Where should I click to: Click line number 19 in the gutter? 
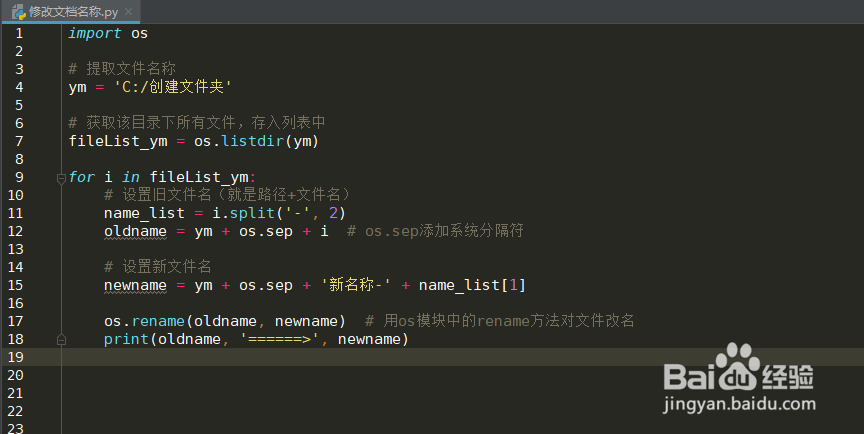[19, 357]
